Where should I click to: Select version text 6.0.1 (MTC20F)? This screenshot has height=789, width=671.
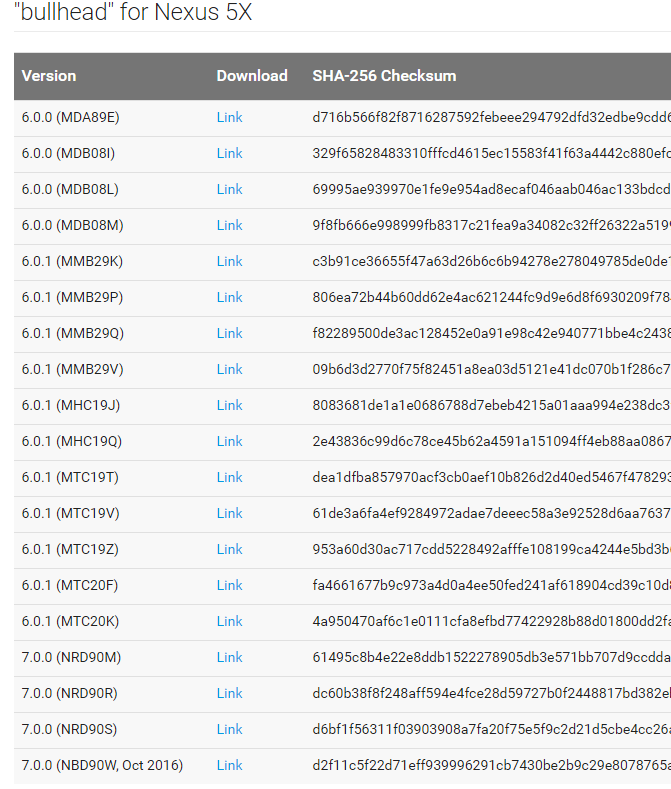(70, 585)
